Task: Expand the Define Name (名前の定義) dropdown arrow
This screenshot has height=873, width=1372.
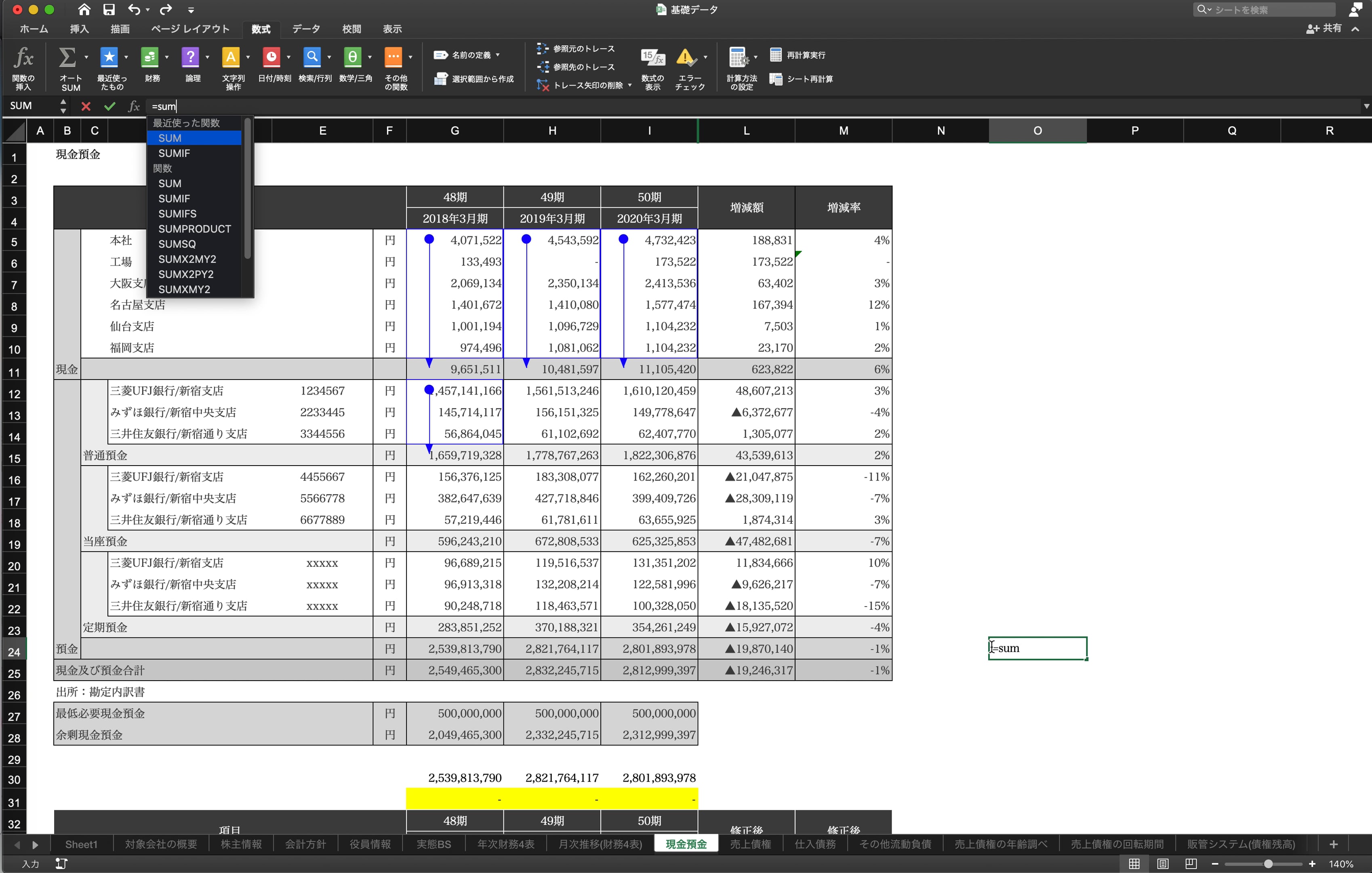Action: 498,55
